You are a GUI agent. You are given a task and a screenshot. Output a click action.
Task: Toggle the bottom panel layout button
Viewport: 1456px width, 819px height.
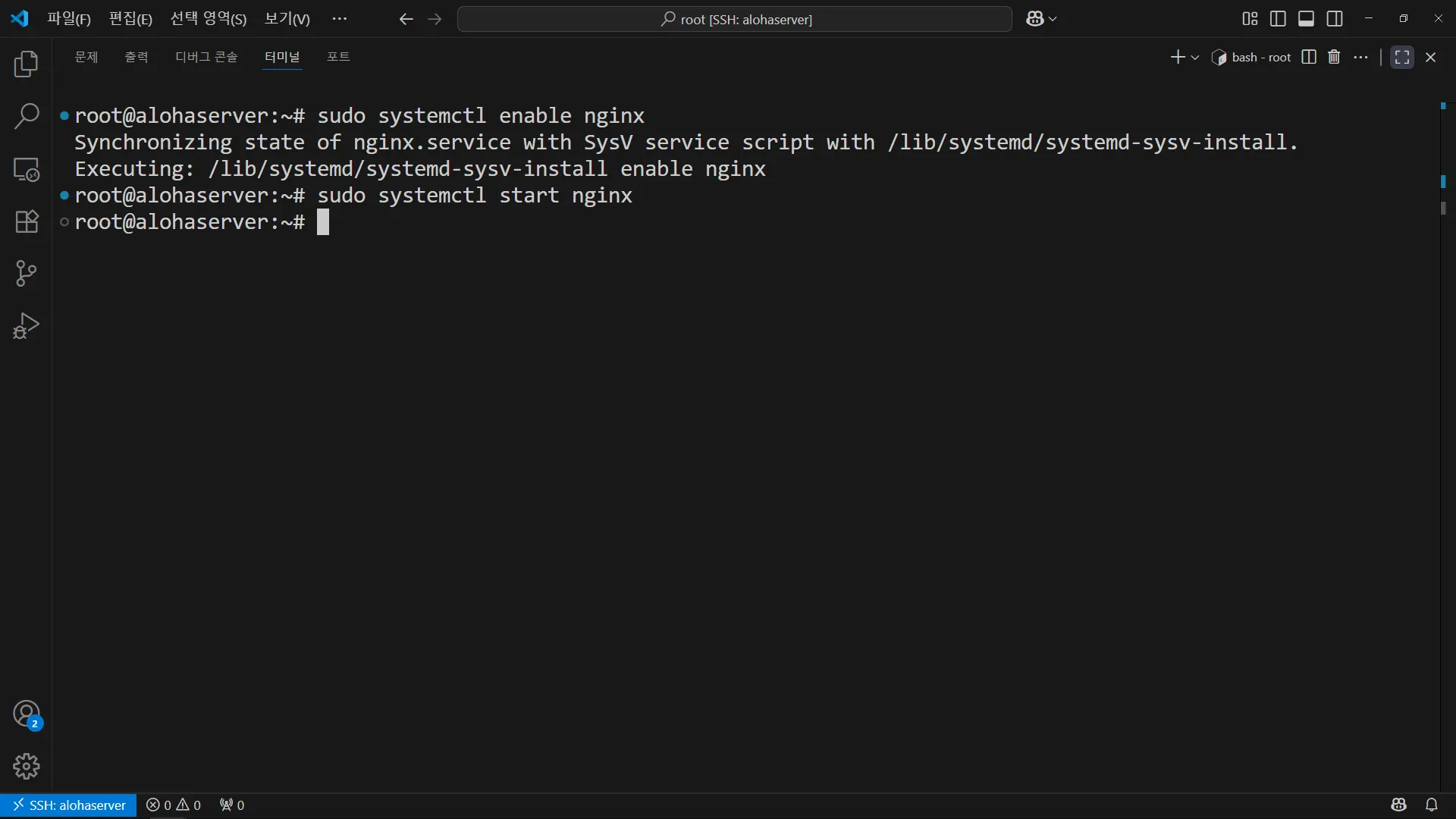coord(1306,19)
